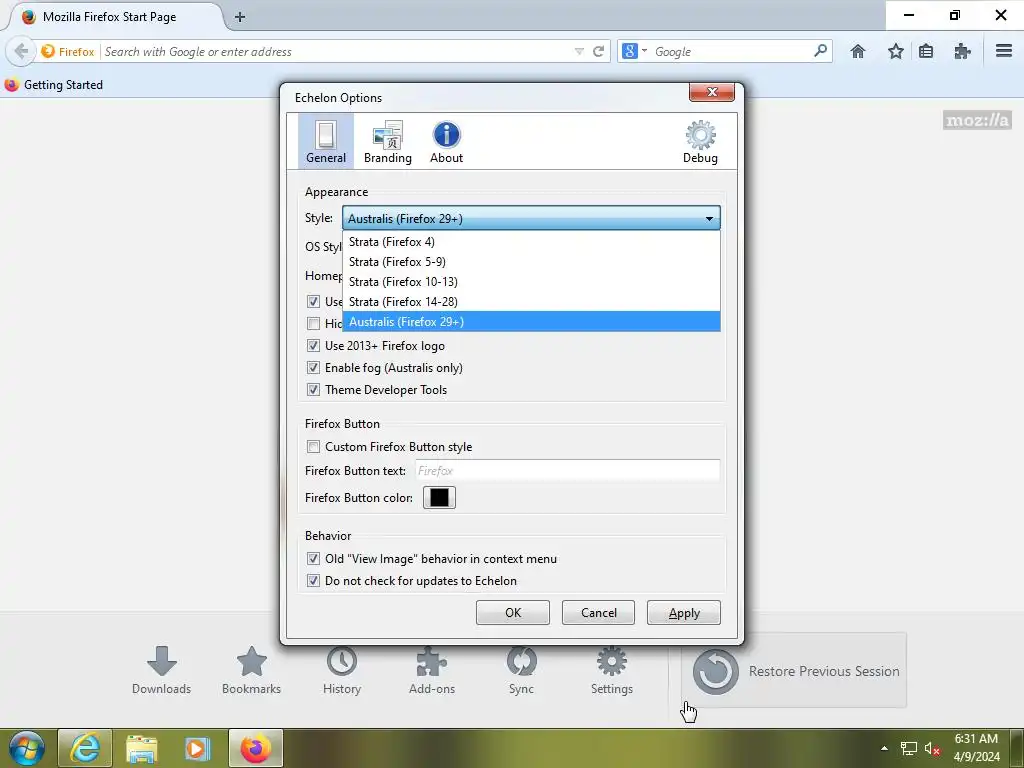This screenshot has width=1024, height=768.
Task: Open Bookmarks from the start page
Action: tap(251, 671)
